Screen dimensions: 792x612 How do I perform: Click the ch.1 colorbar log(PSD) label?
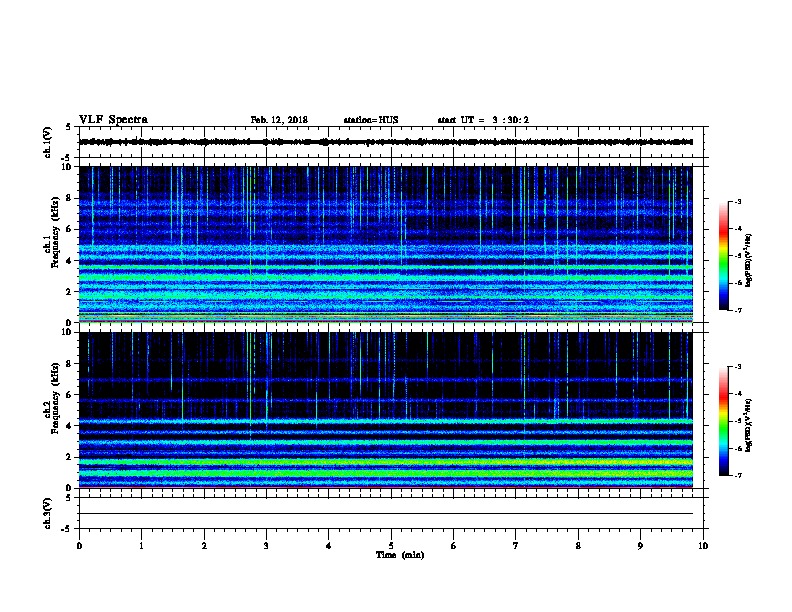coord(748,261)
